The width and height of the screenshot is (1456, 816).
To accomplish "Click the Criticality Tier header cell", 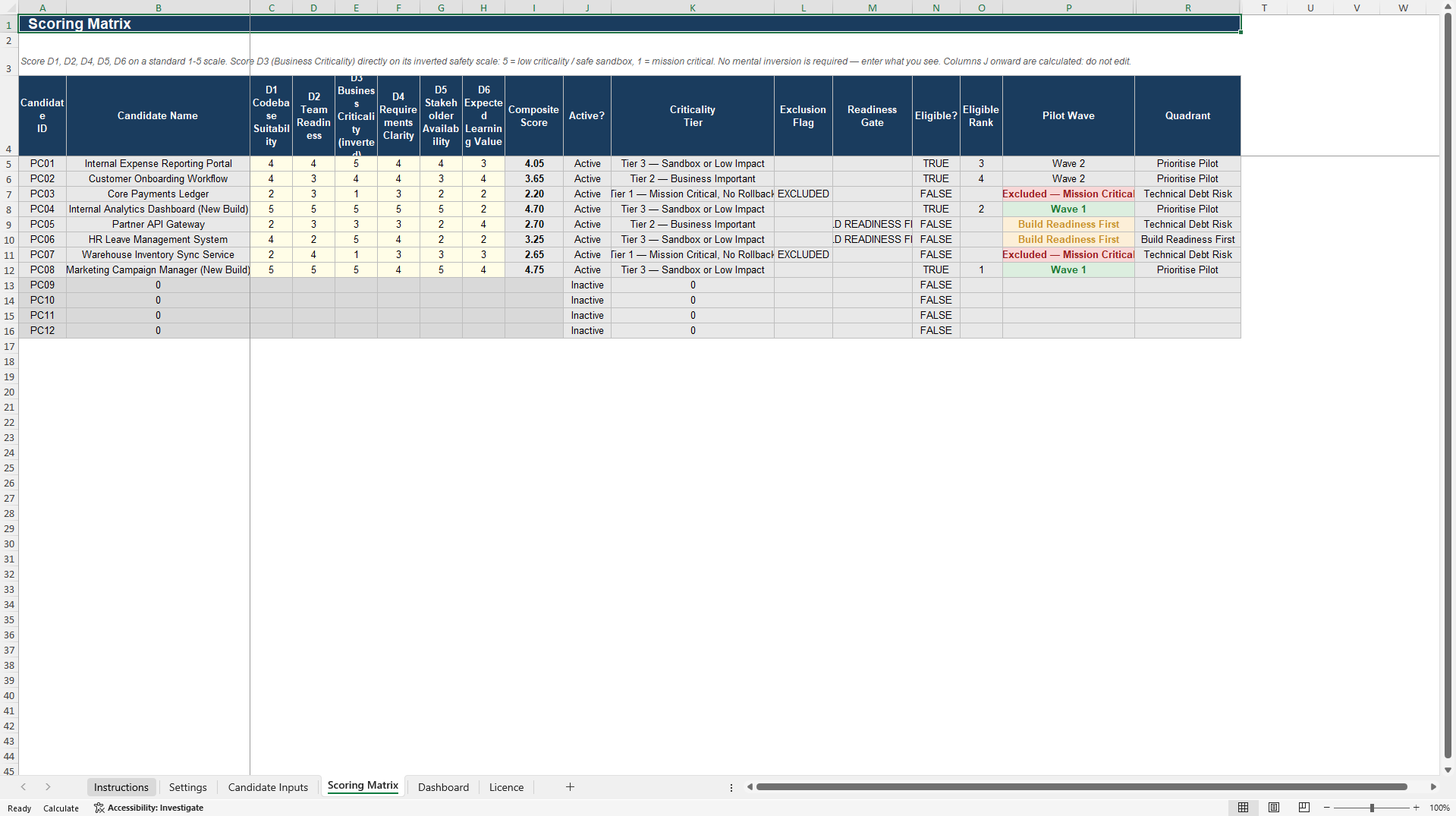I will [693, 115].
